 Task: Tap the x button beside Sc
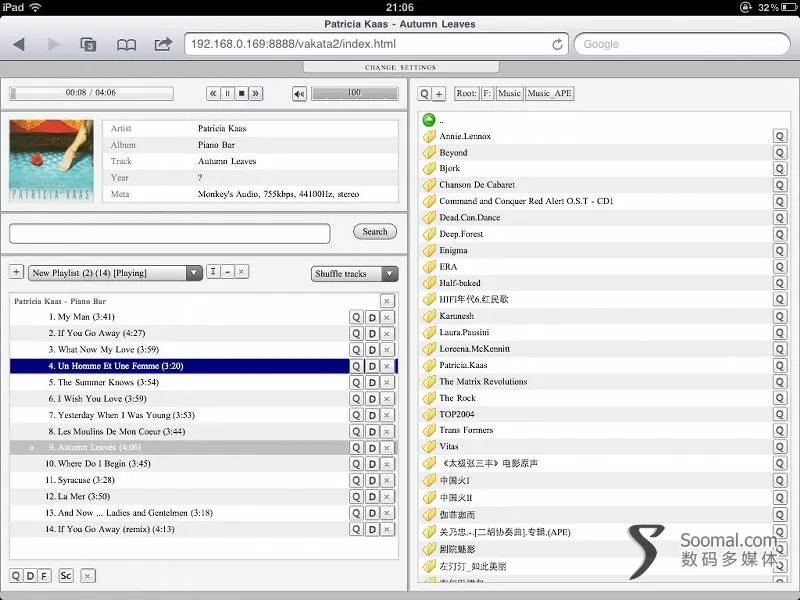pyautogui.click(x=88, y=576)
